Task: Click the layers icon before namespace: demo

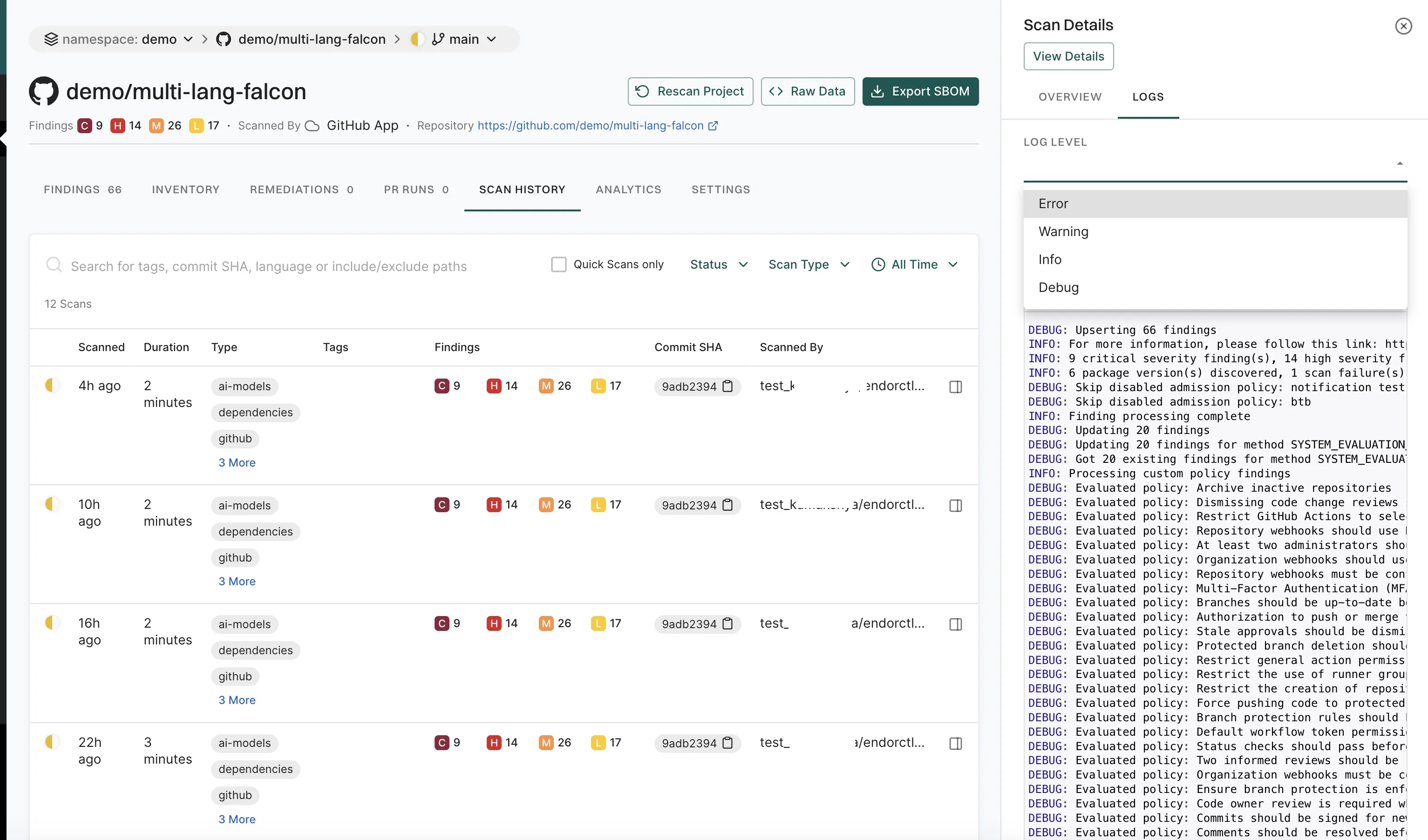Action: [x=52, y=39]
